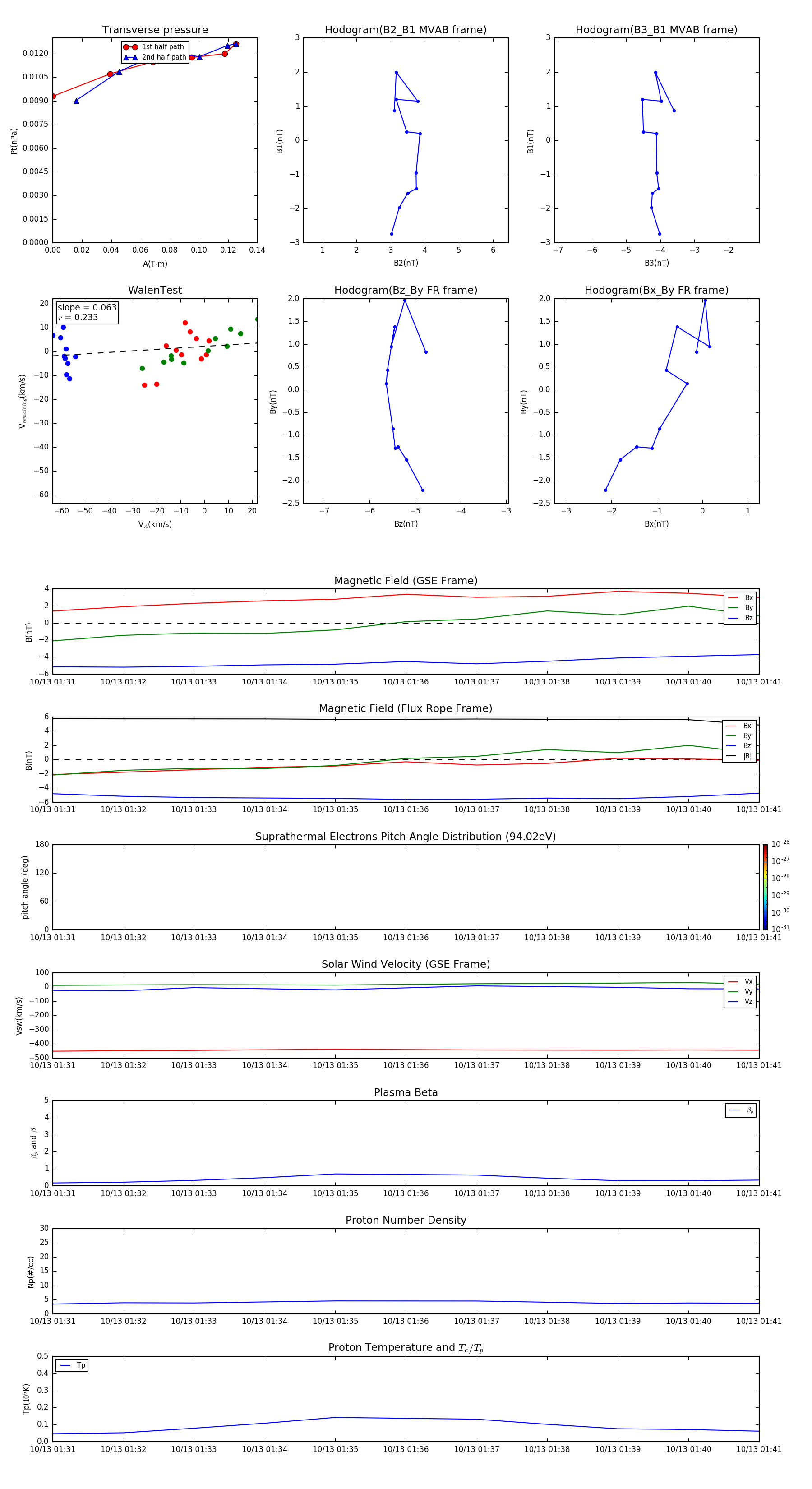Click the 'Pt(nPa)' y-axis label
This screenshot has height=1489, width=812.
pyautogui.click(x=14, y=141)
